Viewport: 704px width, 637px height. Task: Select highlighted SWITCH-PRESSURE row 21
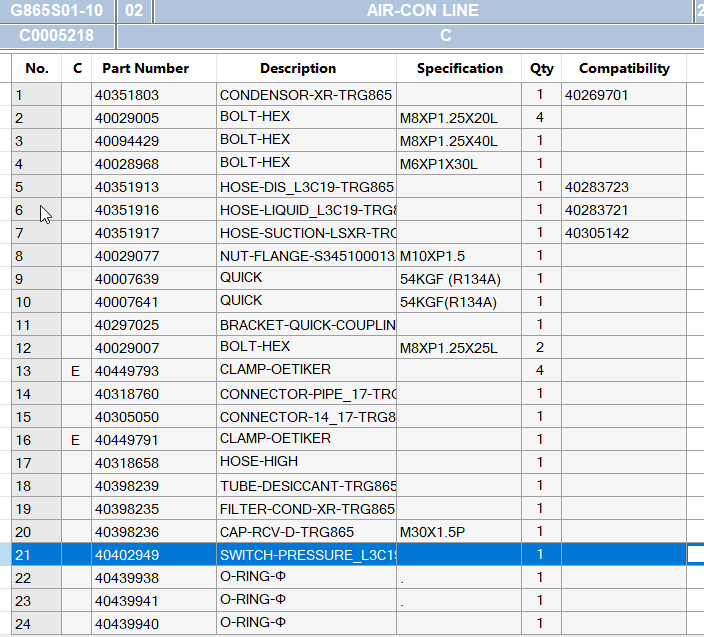(306, 555)
